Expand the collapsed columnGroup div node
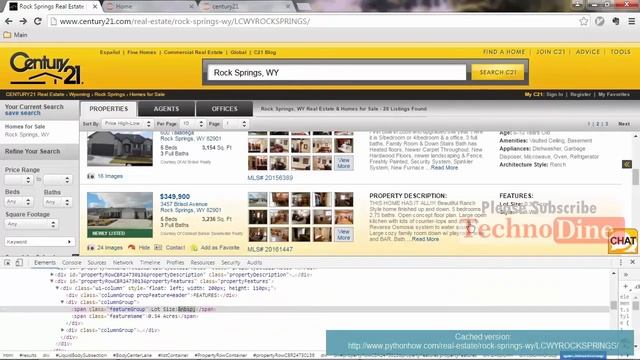The image size is (640, 360). point(62,330)
